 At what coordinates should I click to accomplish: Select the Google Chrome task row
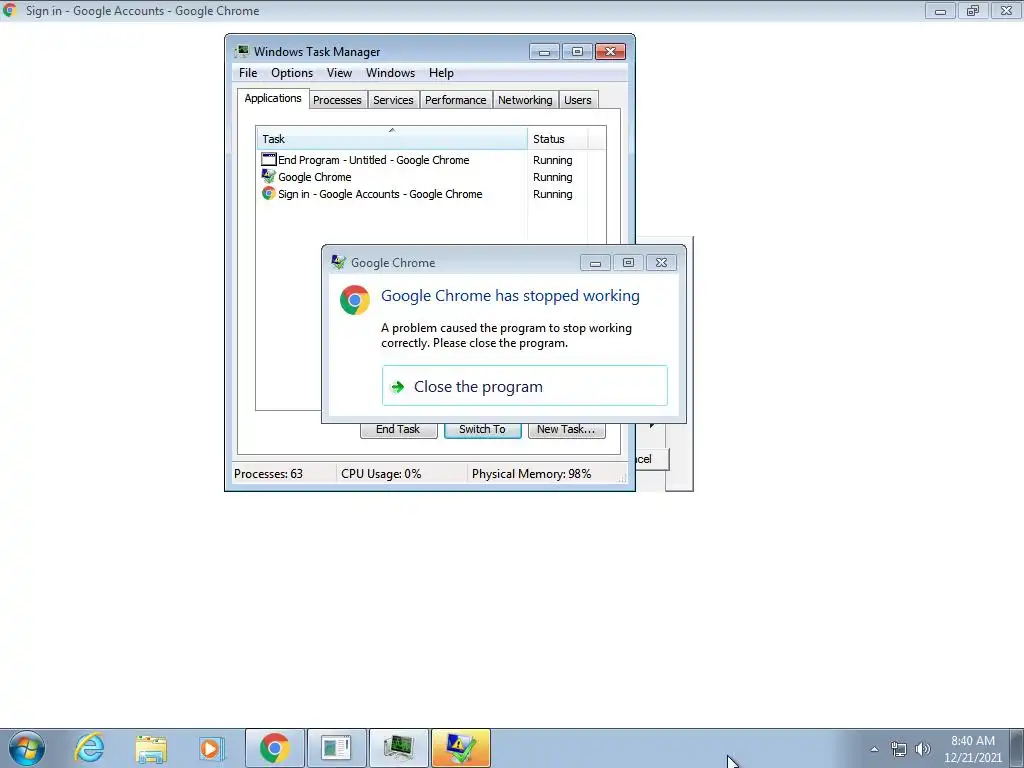(314, 177)
